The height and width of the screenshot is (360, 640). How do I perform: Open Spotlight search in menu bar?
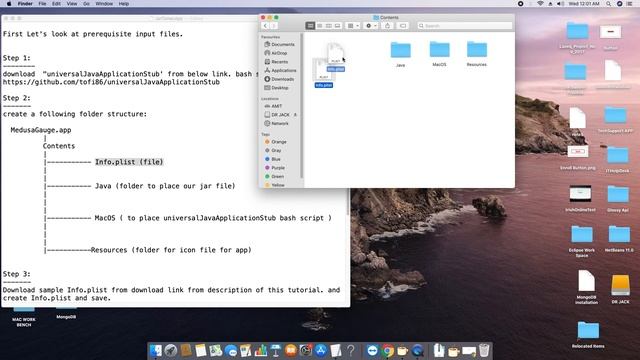609,4
